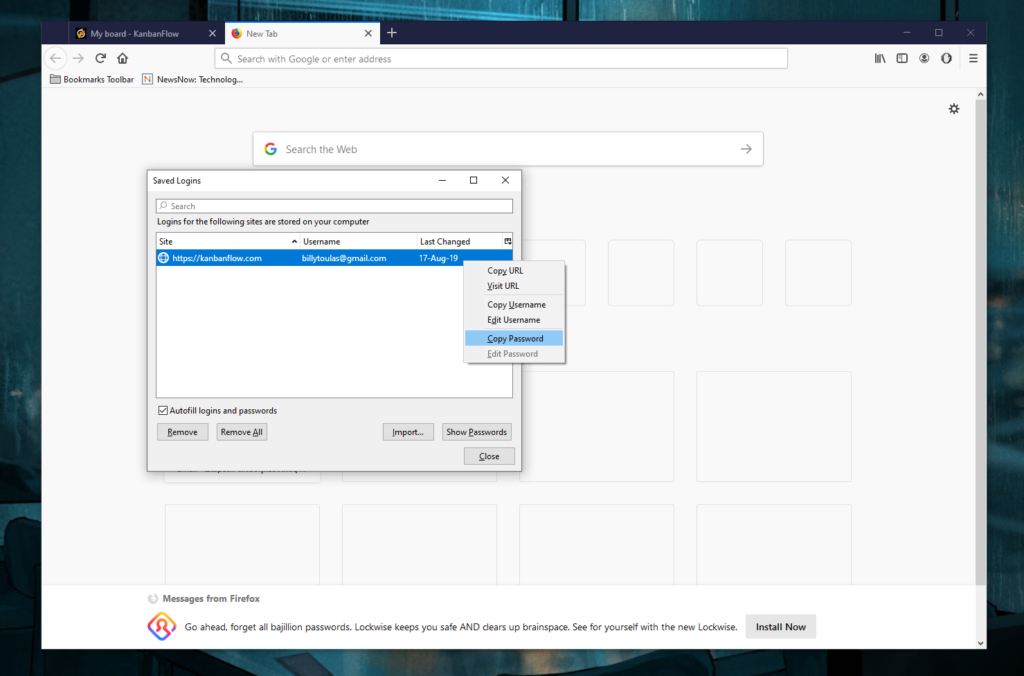Click Show Passwords button

point(477,432)
